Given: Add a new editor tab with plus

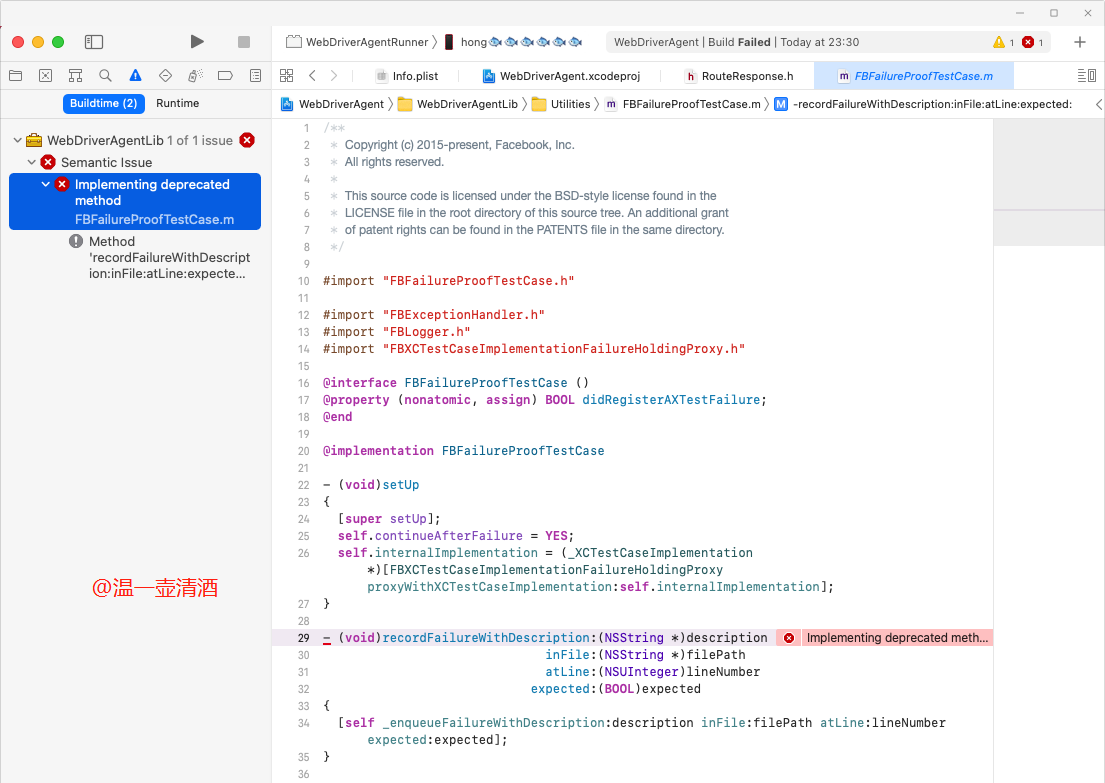Looking at the screenshot, I should pos(1080,42).
